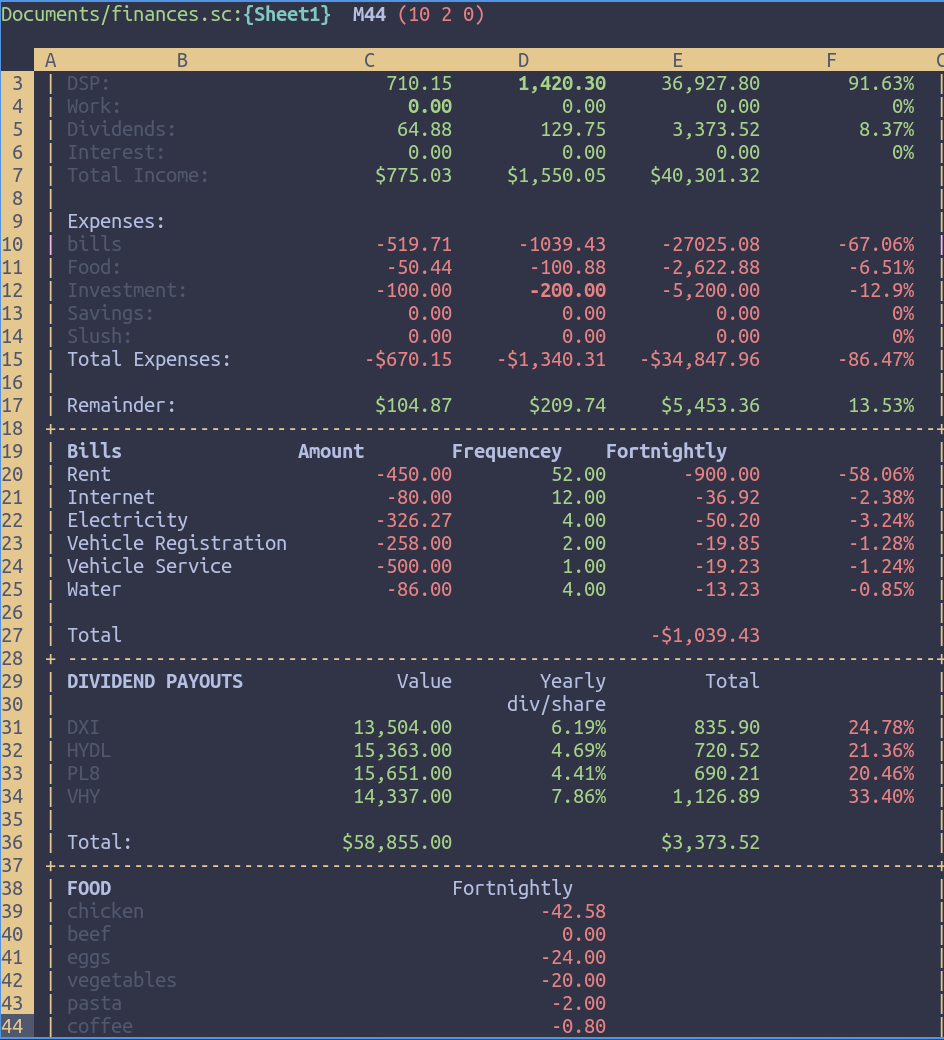Viewport: 944px width, 1040px height.
Task: Click the M44 cell reference indicator
Action: click(369, 14)
